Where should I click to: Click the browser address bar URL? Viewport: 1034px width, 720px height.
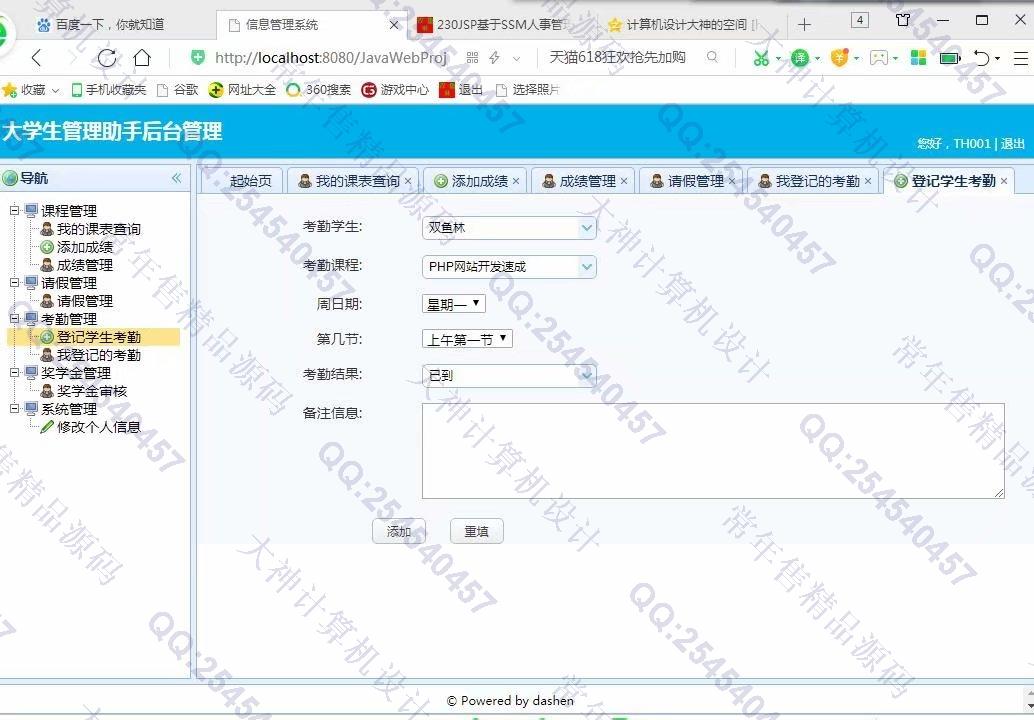coord(331,58)
